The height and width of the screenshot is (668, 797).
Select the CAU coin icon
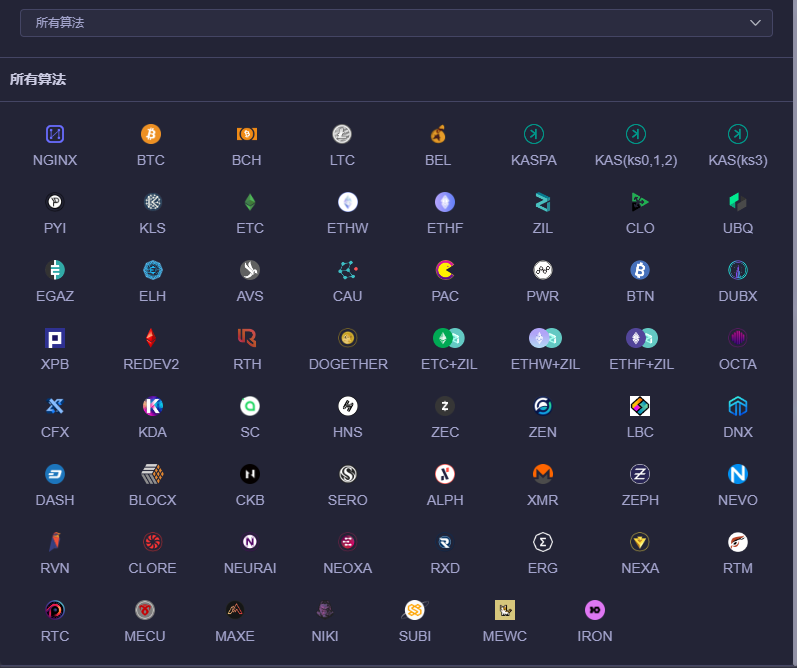coord(348,270)
